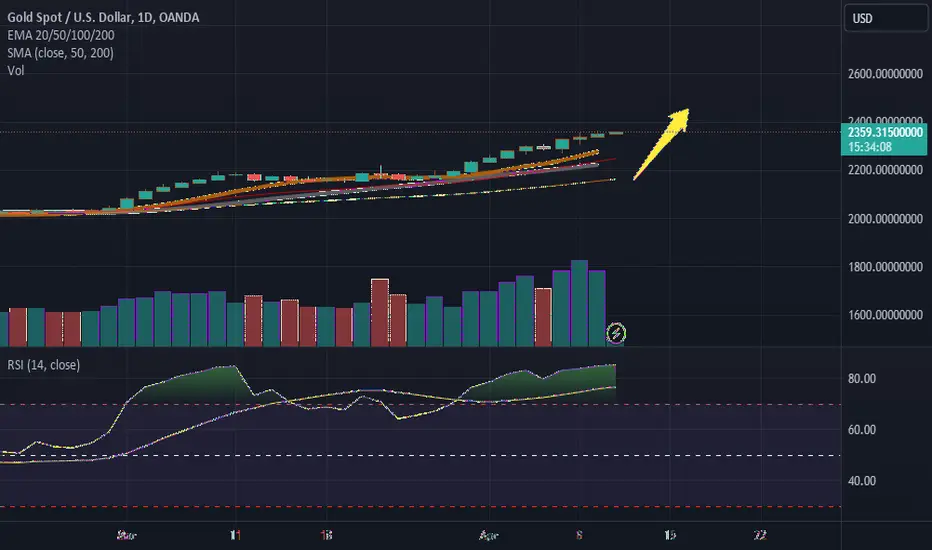Click the 22 date label on time axis
The image size is (932, 550).
(760, 535)
